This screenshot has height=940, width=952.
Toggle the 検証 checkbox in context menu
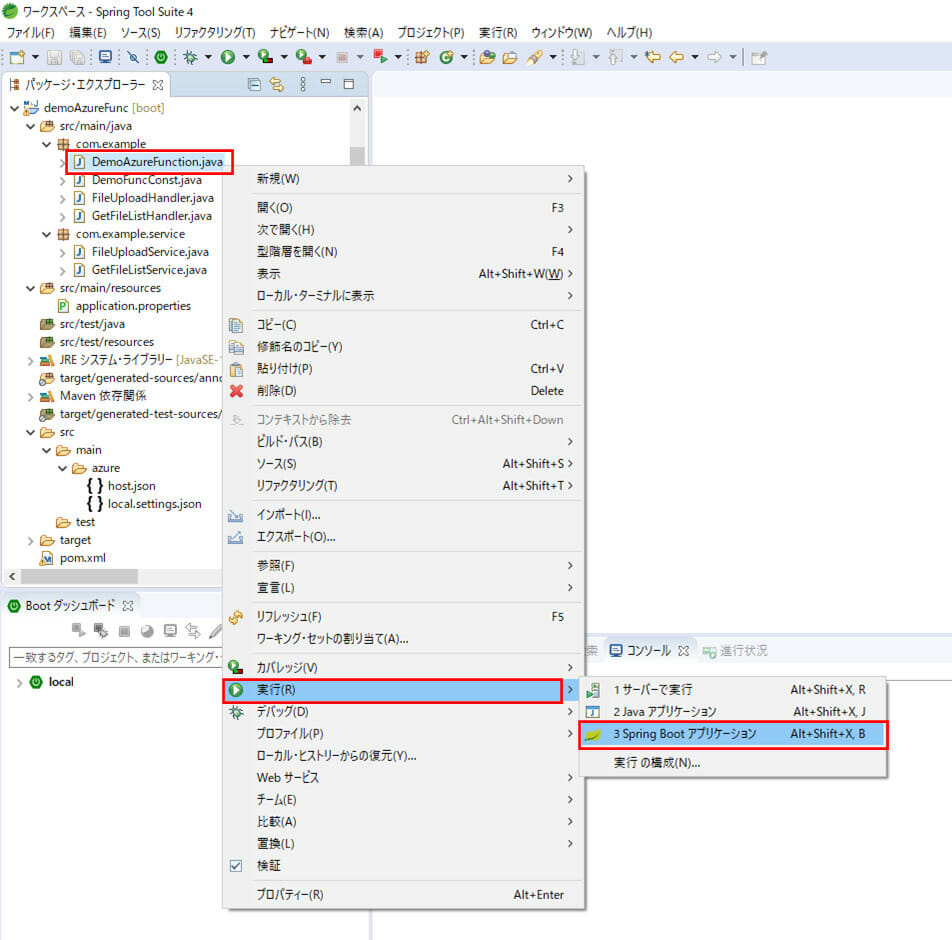(x=236, y=865)
